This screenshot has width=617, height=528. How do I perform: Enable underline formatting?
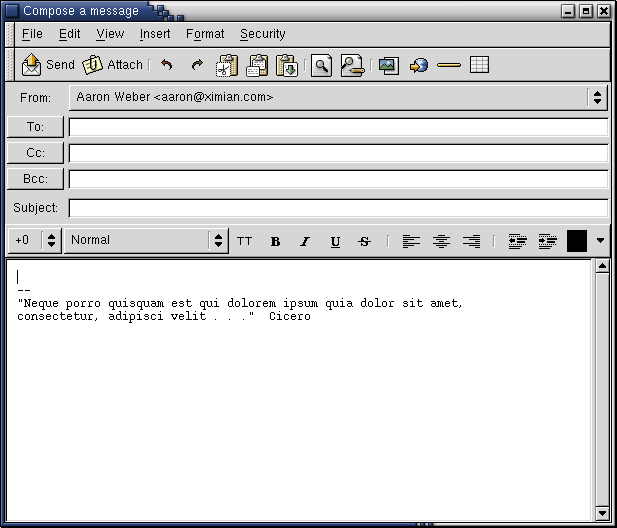[x=335, y=241]
